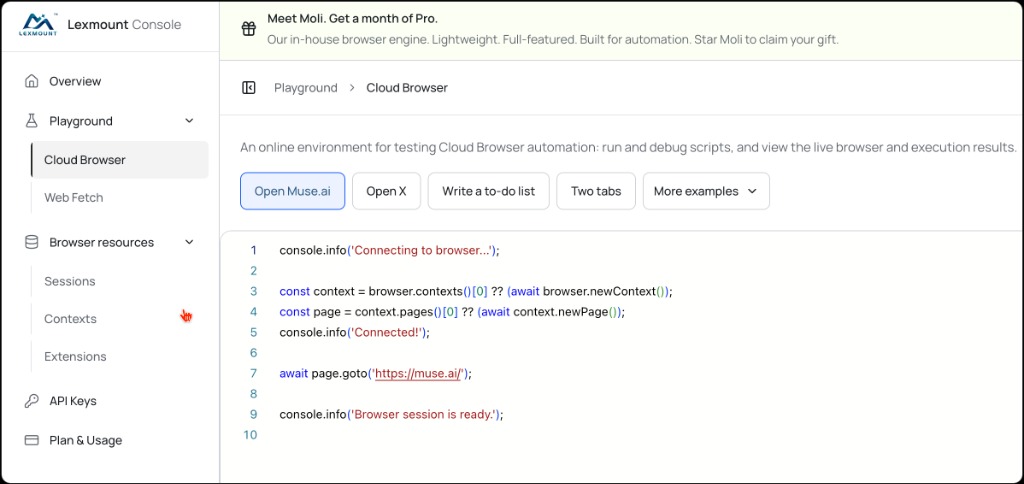Click line number 2 in the editor
Image resolution: width=1024 pixels, height=484 pixels.
[x=253, y=270]
